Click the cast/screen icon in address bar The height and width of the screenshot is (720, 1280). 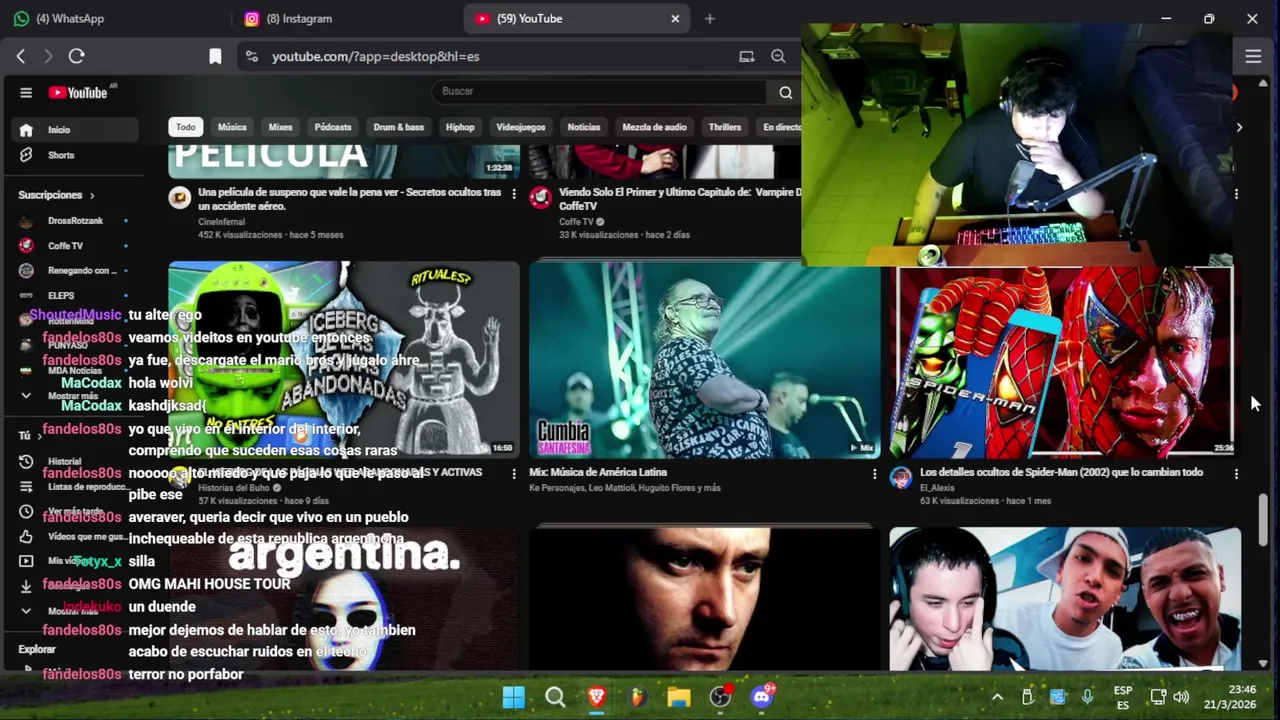pyautogui.click(x=747, y=57)
